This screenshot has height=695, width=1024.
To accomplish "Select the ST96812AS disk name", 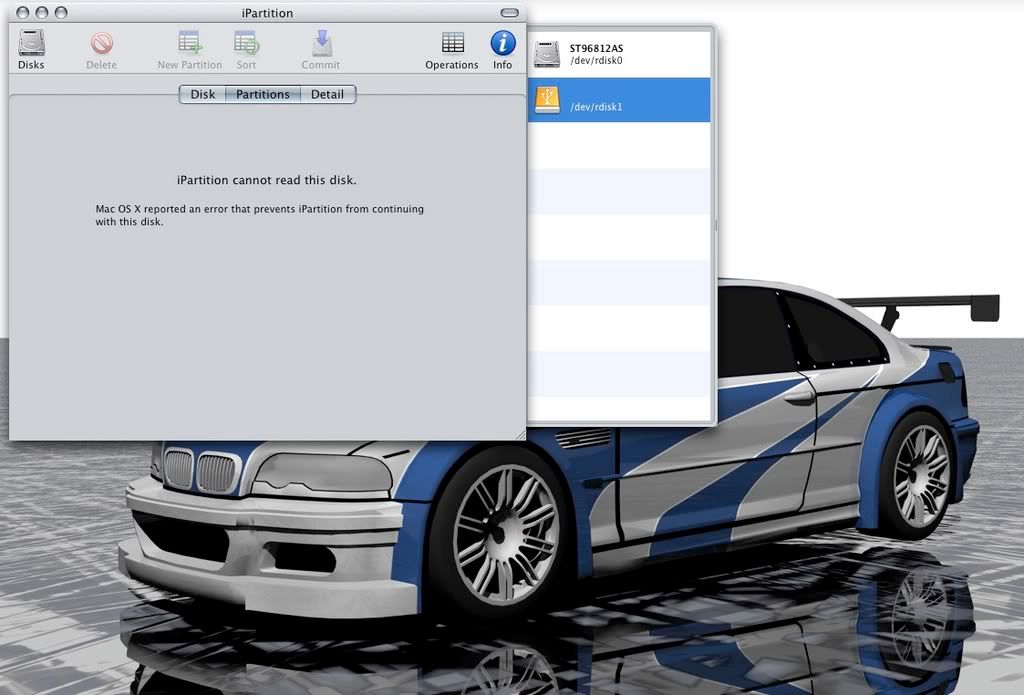I will (596, 48).
